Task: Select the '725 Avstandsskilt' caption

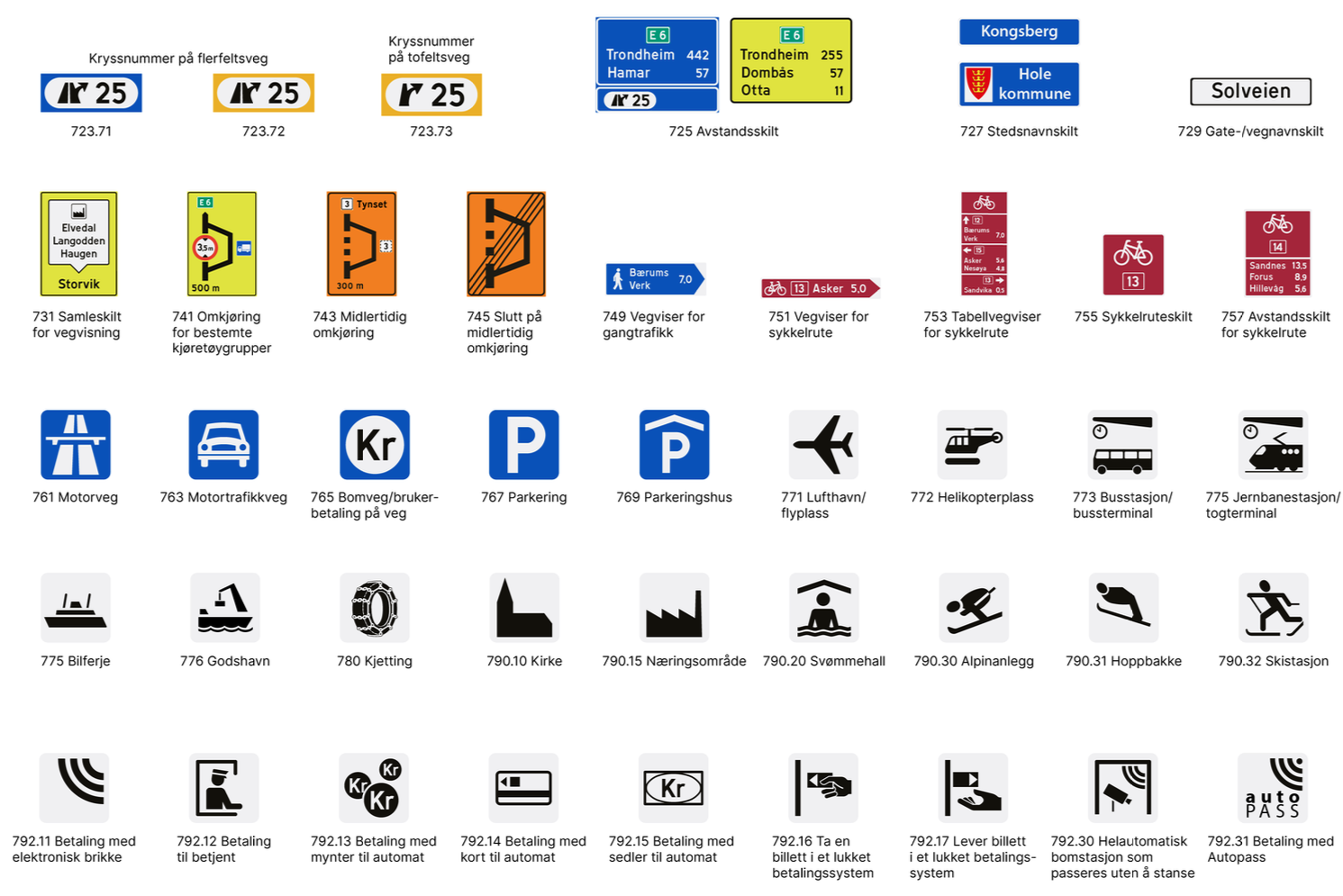Action: pos(723,131)
